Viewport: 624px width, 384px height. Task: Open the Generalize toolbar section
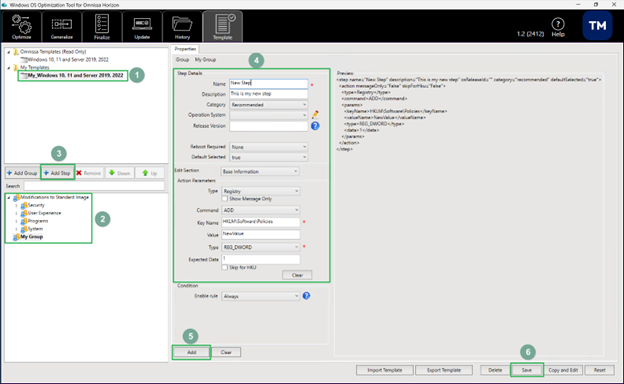click(62, 26)
